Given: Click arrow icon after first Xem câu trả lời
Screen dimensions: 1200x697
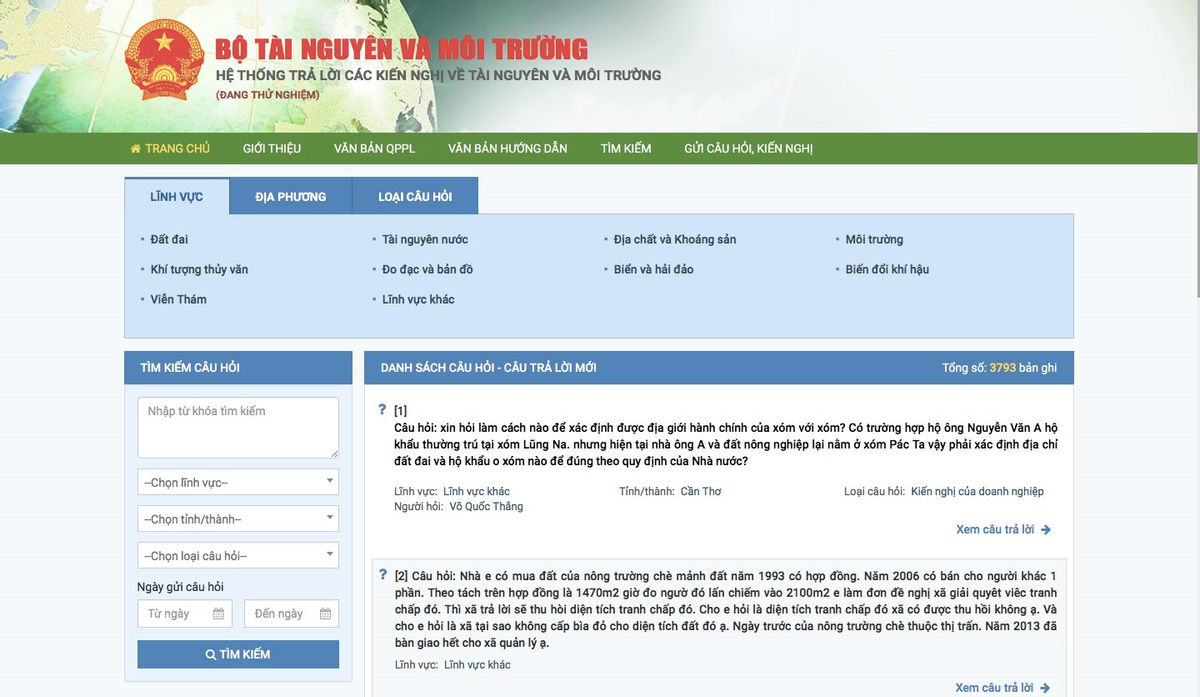Looking at the screenshot, I should tap(1046, 530).
